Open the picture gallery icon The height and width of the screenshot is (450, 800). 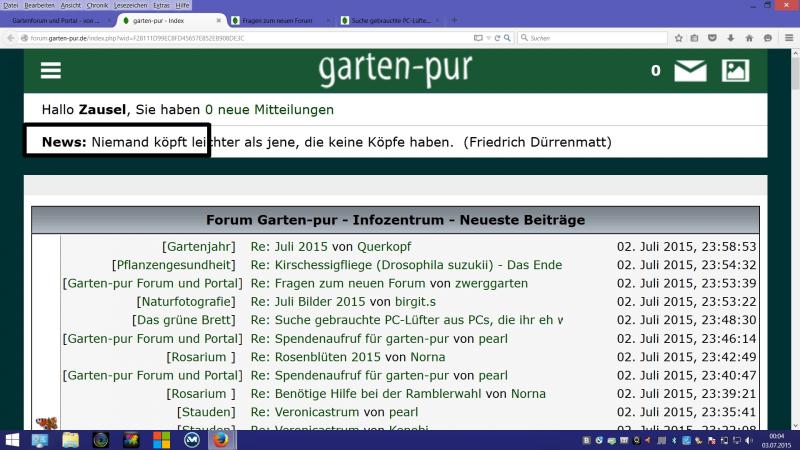pos(735,71)
